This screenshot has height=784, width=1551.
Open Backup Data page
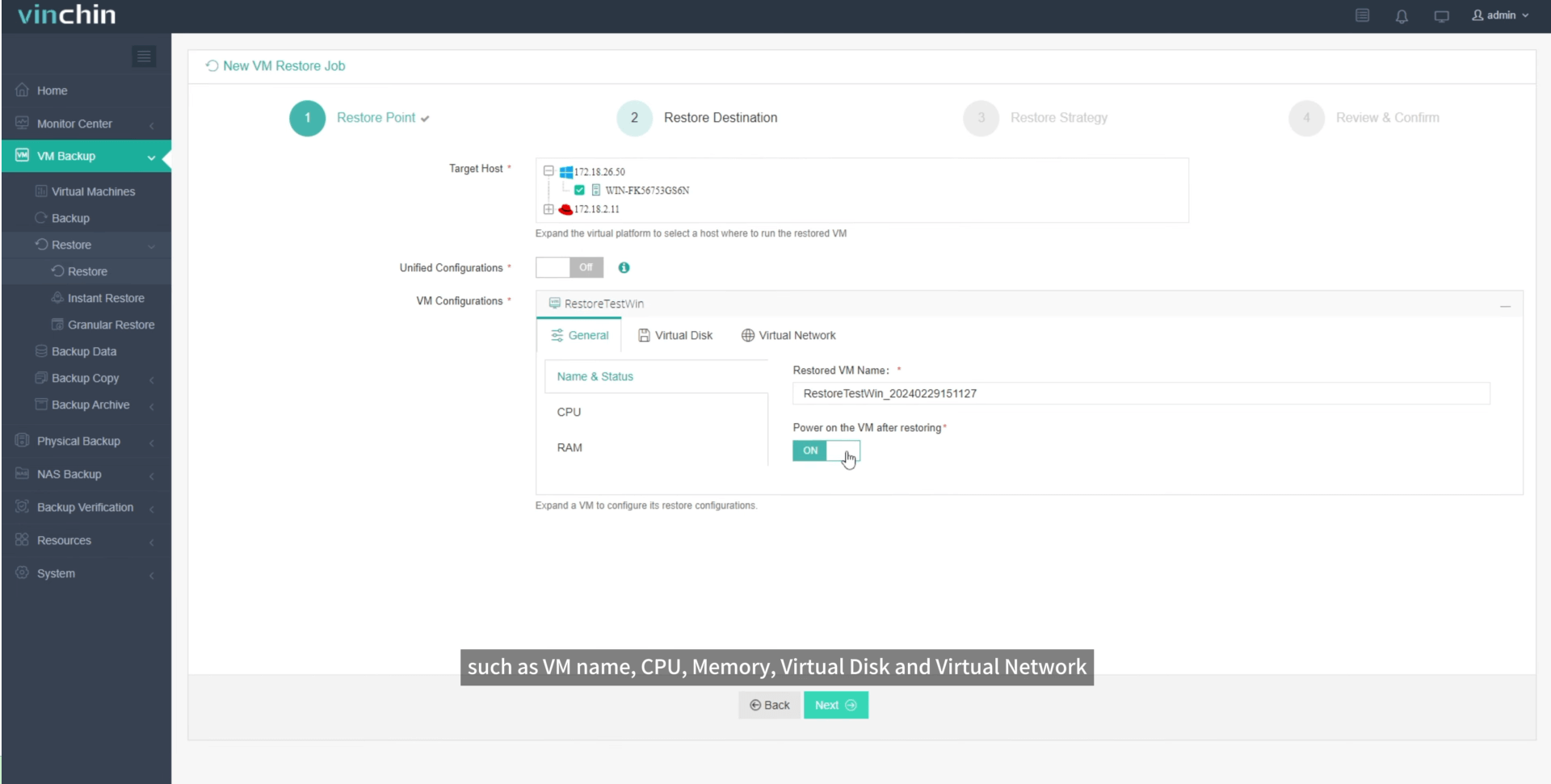(x=84, y=351)
